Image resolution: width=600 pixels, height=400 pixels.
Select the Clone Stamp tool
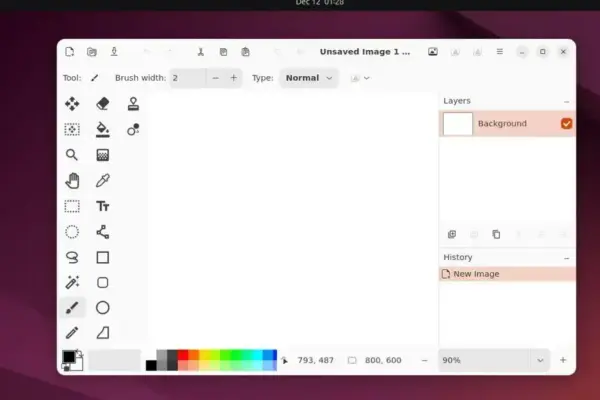tap(133, 104)
